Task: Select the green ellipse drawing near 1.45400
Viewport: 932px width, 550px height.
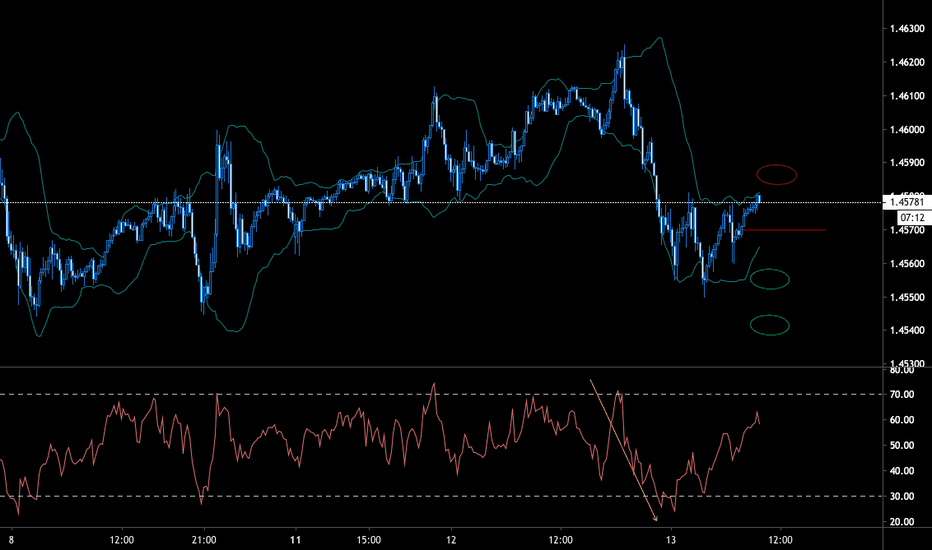Action: coord(770,325)
